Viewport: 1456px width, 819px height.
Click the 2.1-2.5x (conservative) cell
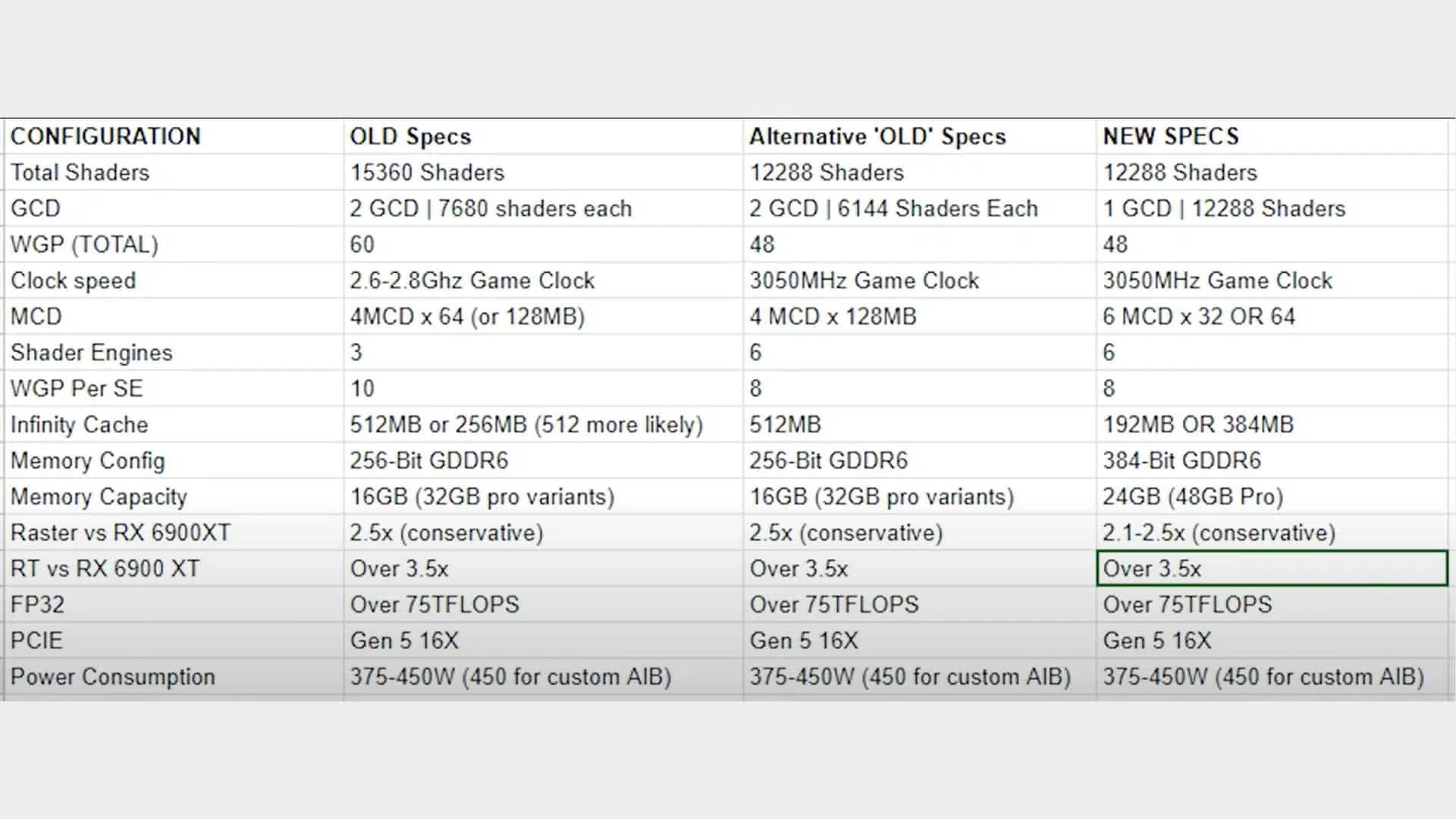click(1272, 532)
